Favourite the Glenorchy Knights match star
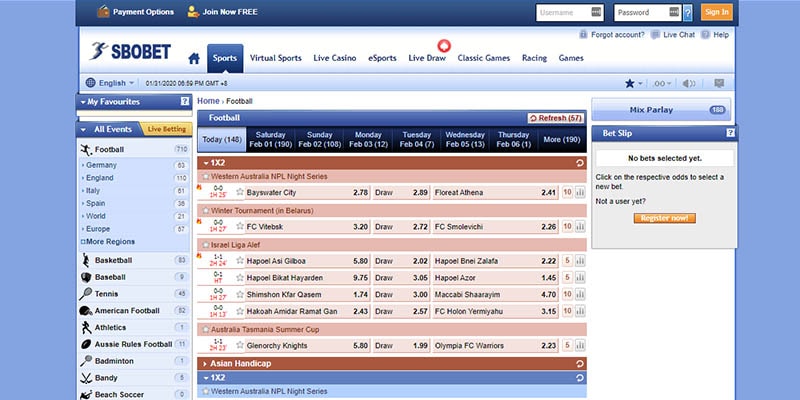The image size is (800, 400). pyautogui.click(x=240, y=345)
